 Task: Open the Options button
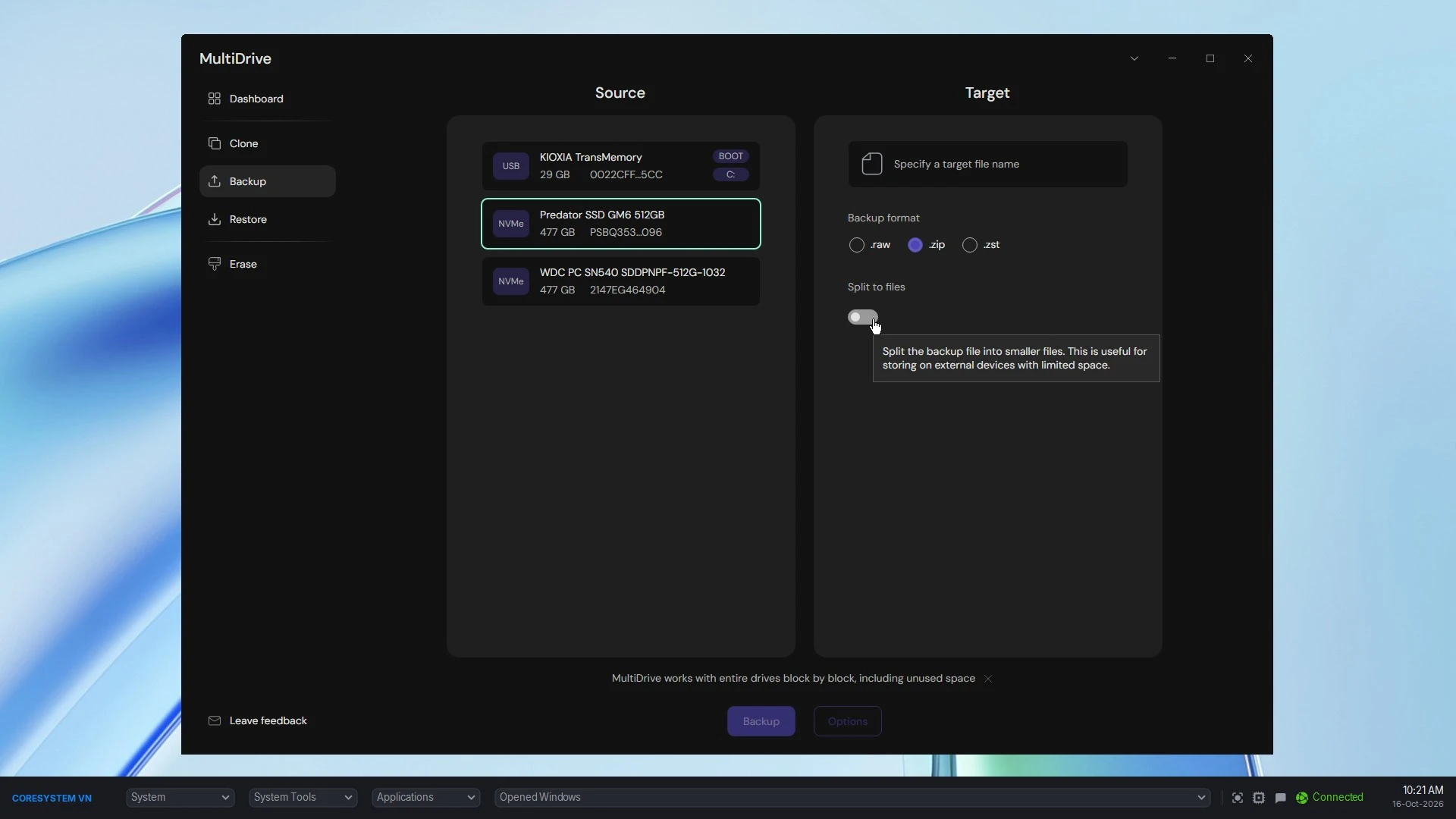coord(847,721)
